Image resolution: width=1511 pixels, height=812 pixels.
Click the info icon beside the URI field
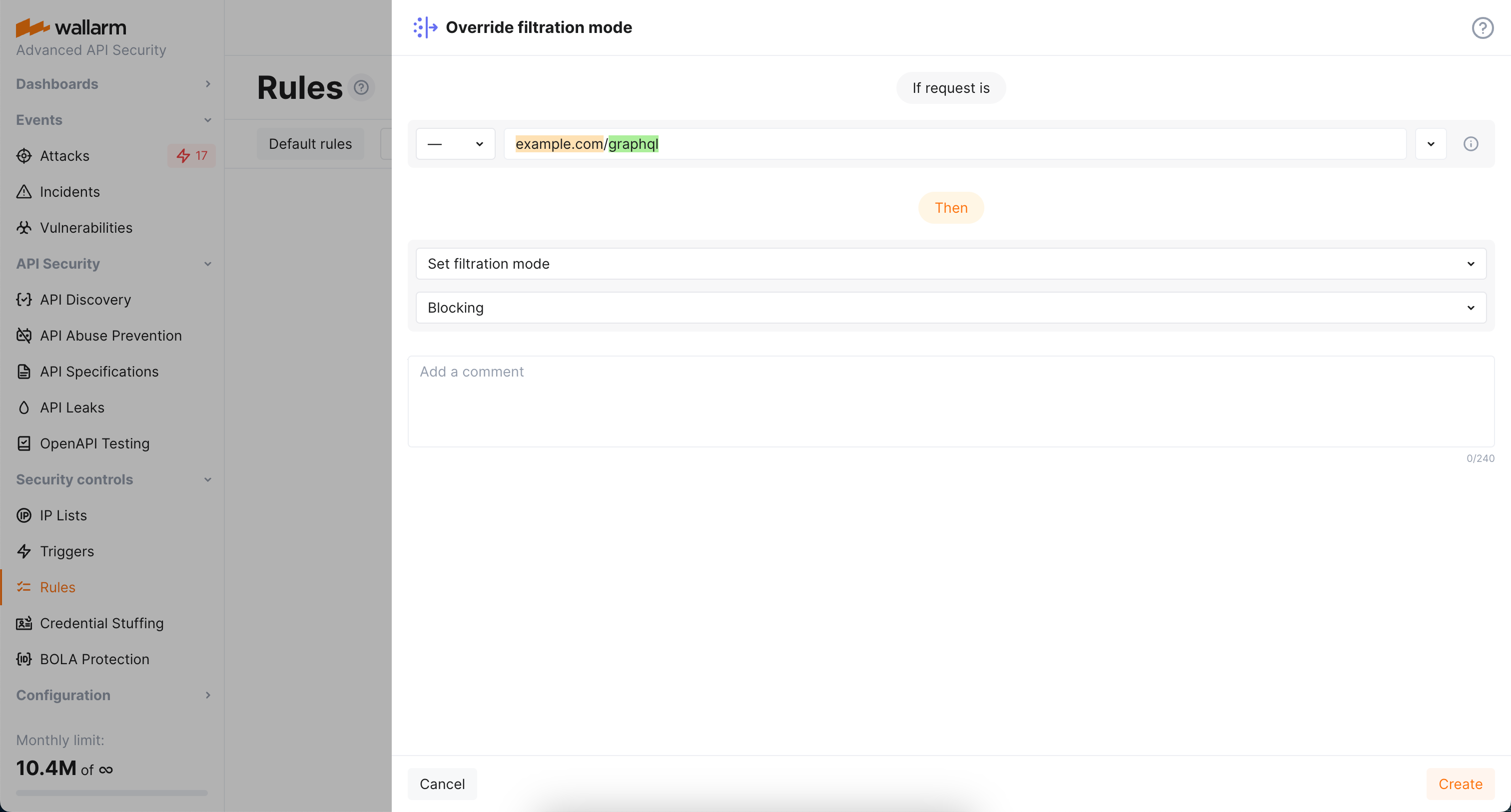pos(1471,144)
